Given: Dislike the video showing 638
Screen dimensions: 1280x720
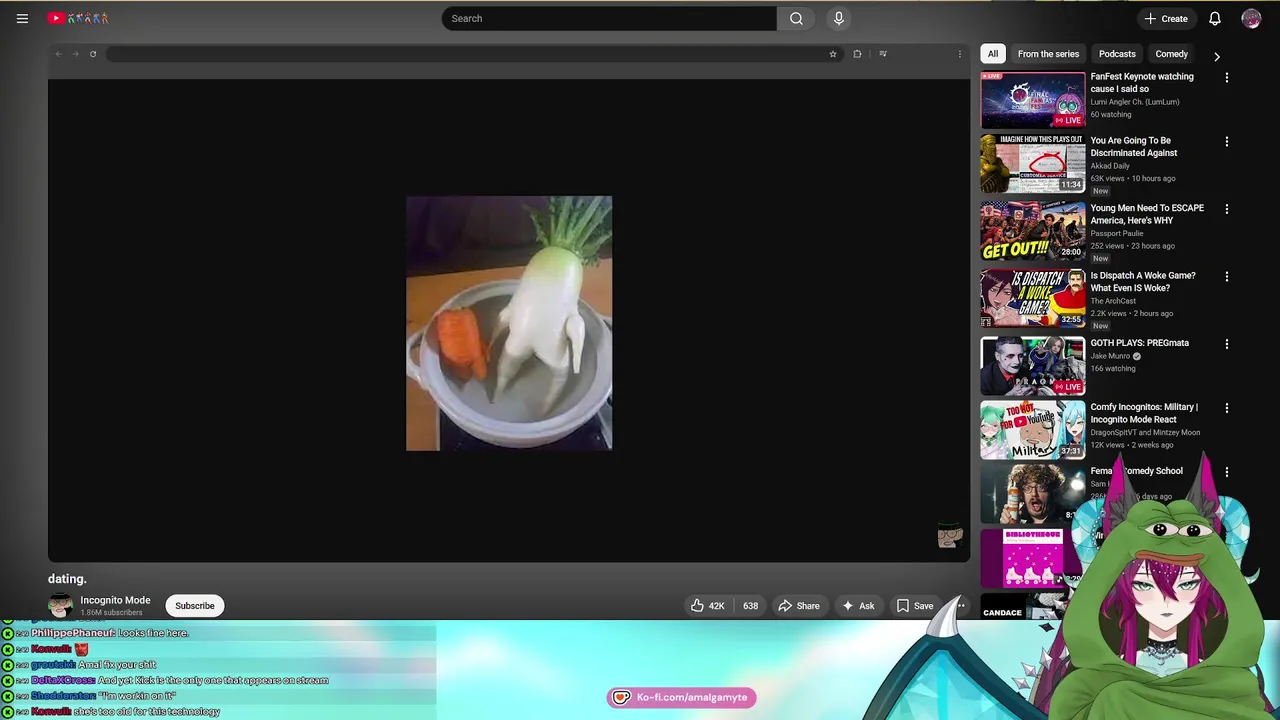Looking at the screenshot, I should tap(750, 605).
